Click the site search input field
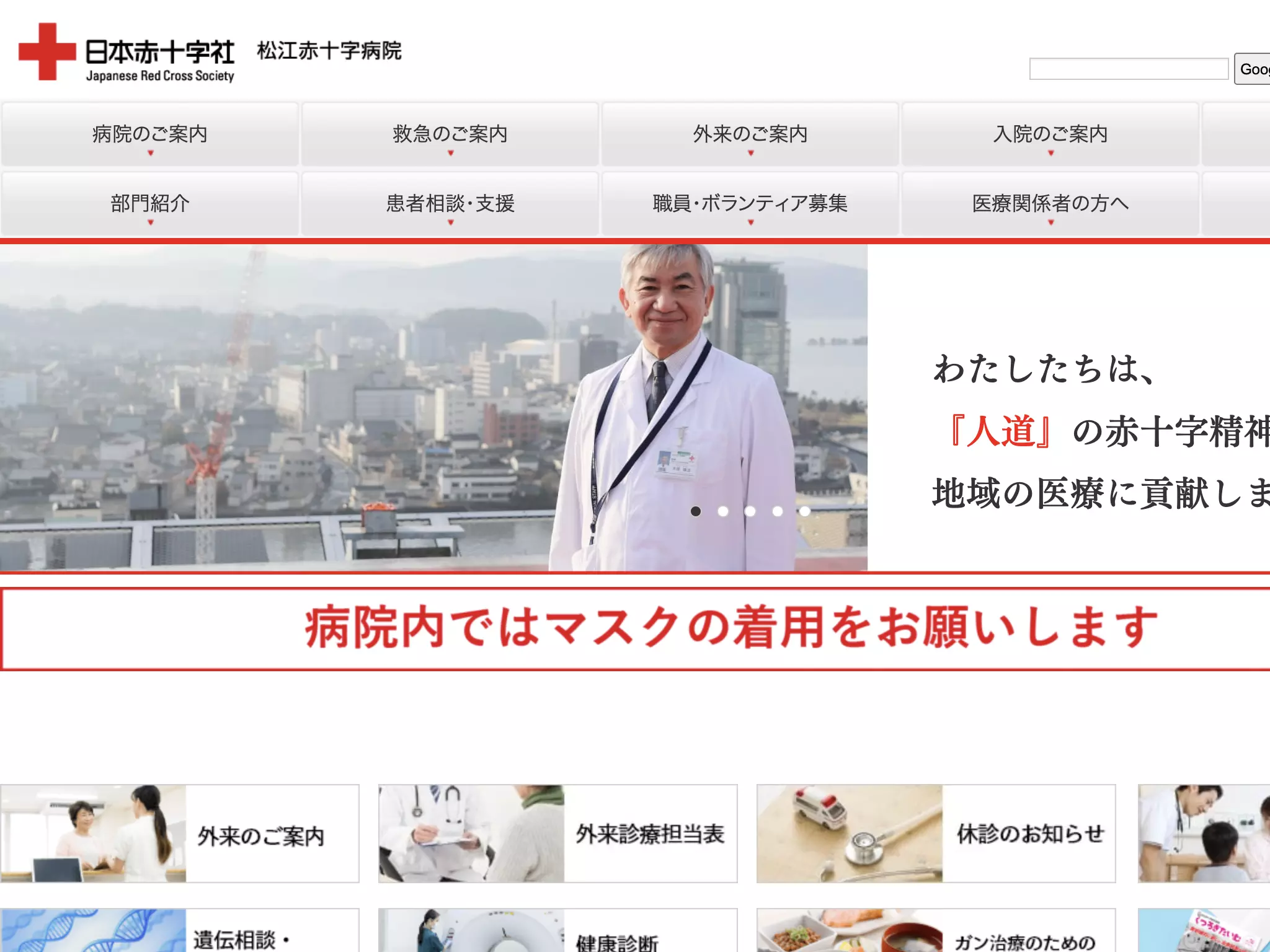The width and height of the screenshot is (1270, 952). [x=1129, y=69]
